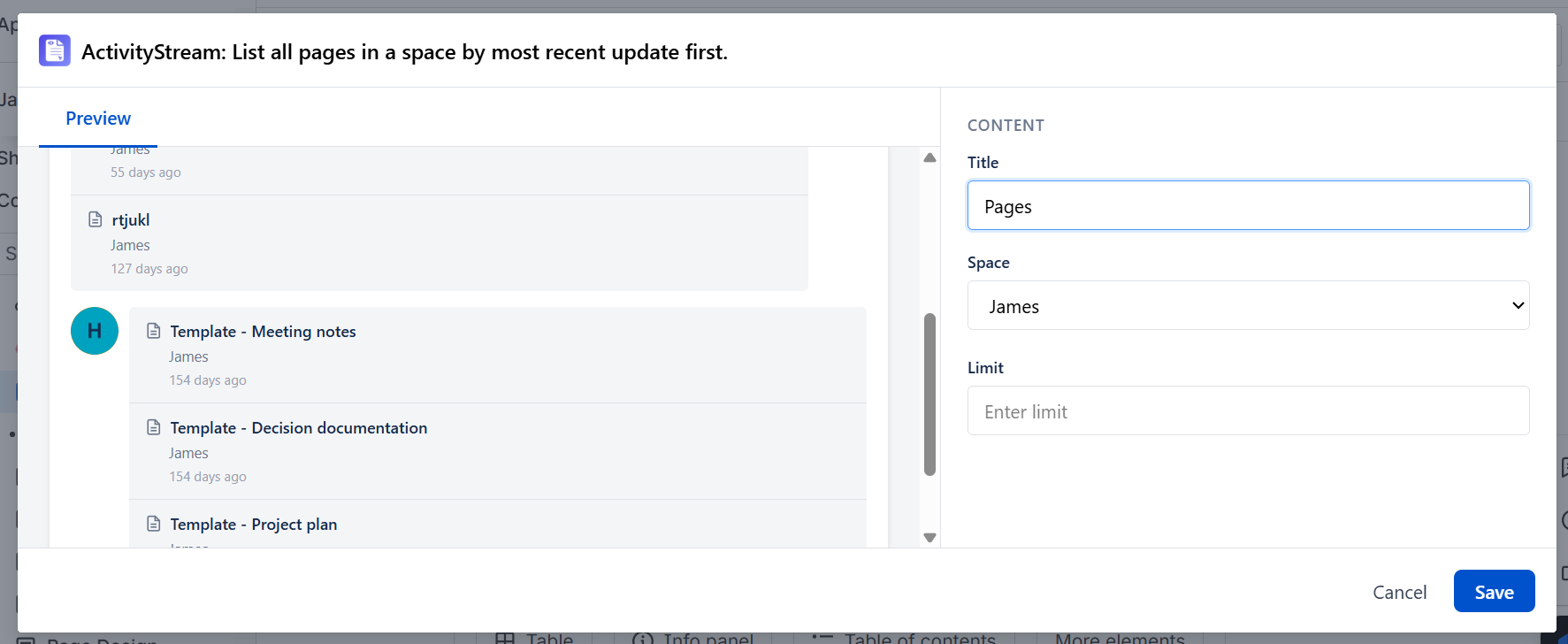
Task: Click the chevron on the Space selector
Action: click(x=1518, y=305)
